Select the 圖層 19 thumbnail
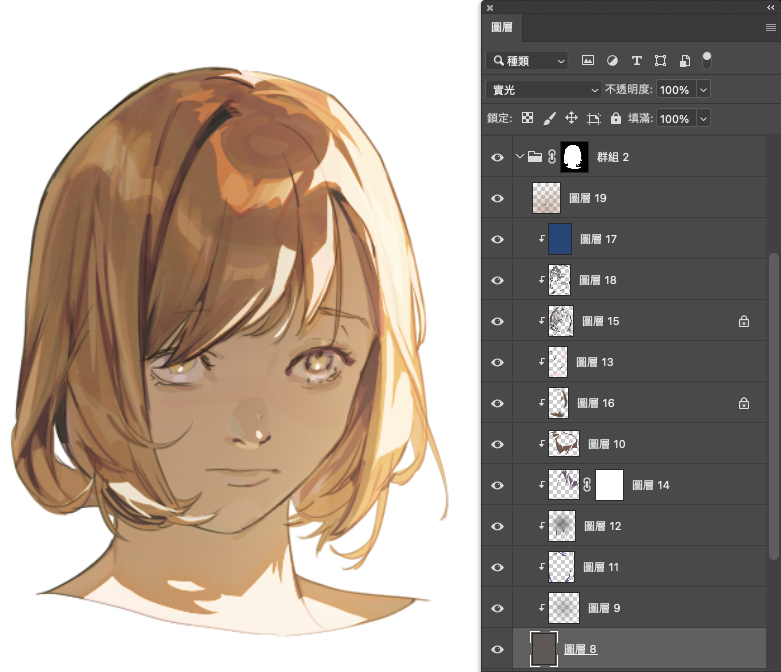This screenshot has width=781, height=672. point(546,198)
